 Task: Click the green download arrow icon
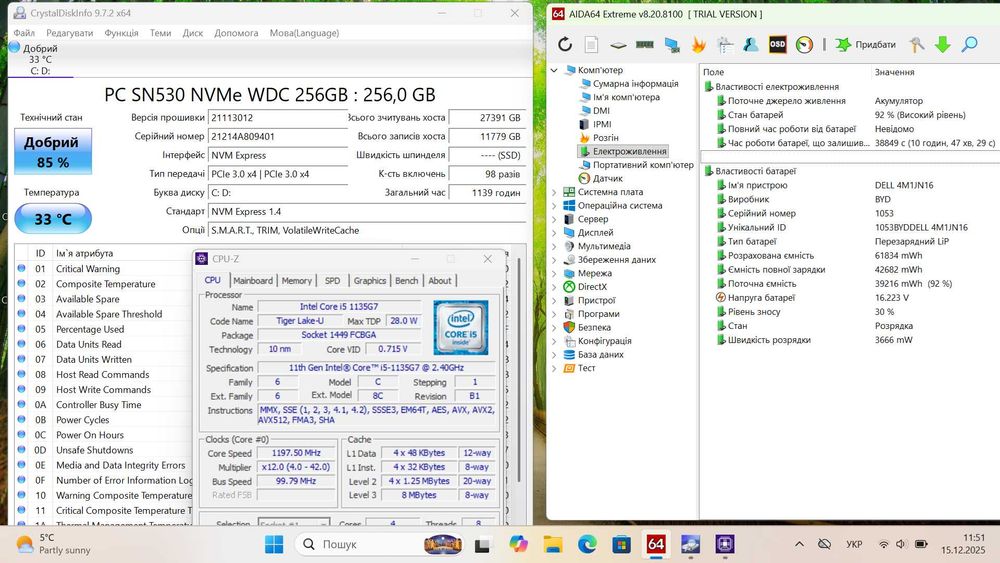pyautogui.click(x=943, y=45)
